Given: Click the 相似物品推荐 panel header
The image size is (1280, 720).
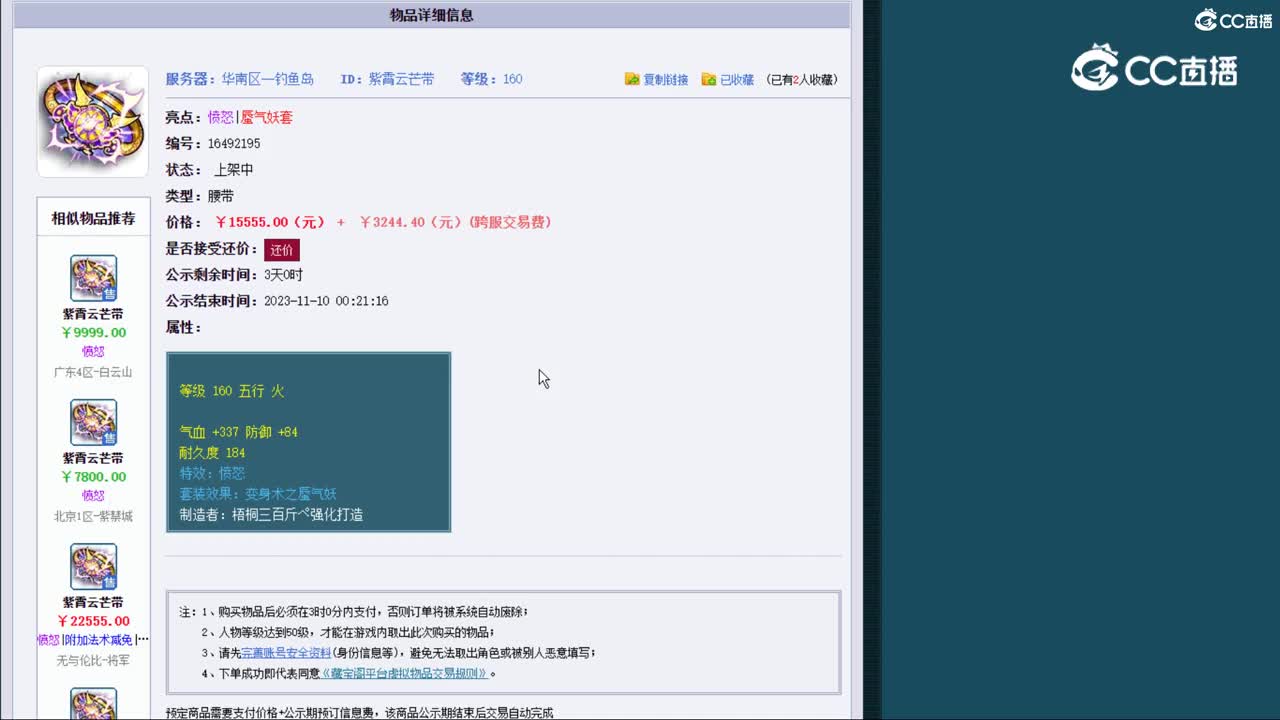Looking at the screenshot, I should coord(92,217).
